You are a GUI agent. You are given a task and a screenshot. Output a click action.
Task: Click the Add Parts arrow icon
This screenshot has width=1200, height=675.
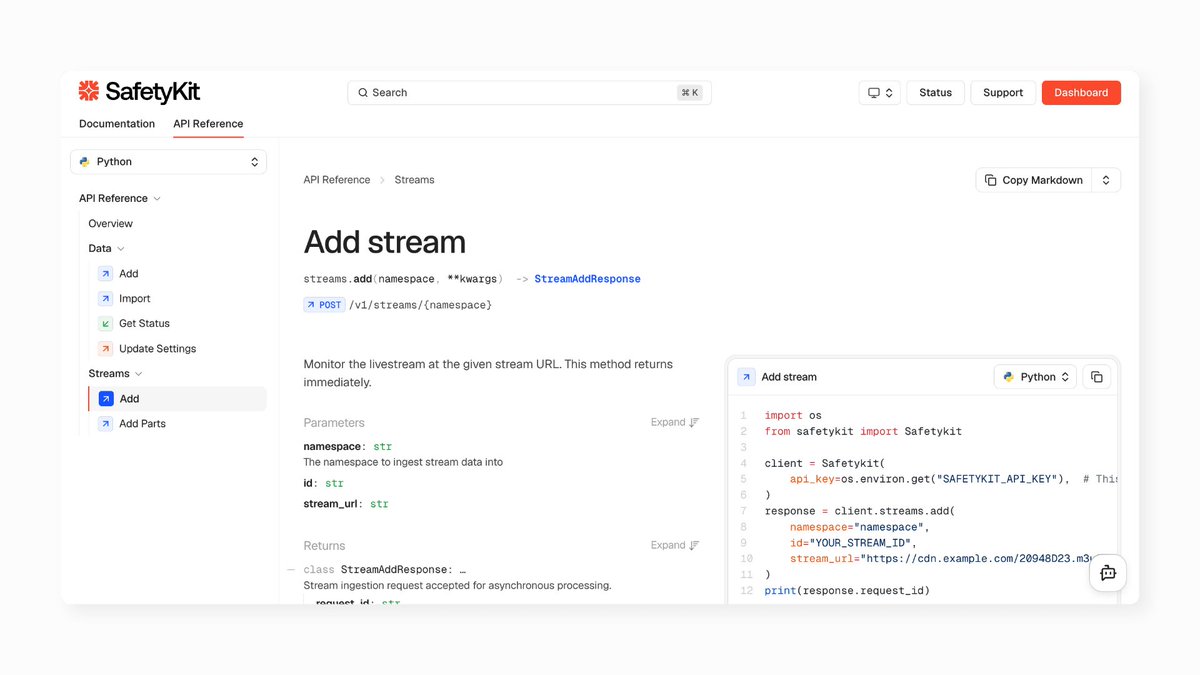point(105,424)
